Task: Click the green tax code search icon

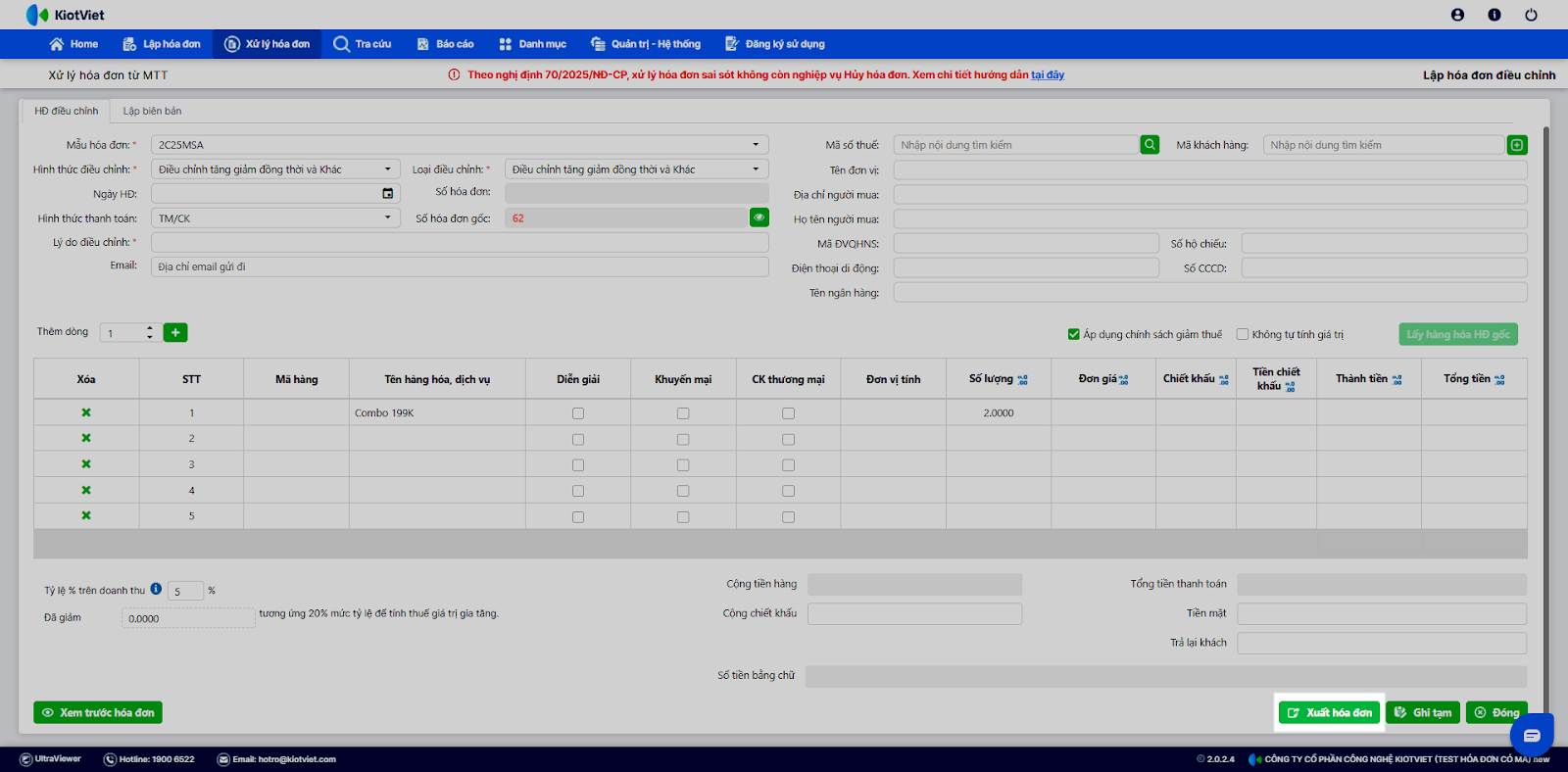Action: [1150, 145]
